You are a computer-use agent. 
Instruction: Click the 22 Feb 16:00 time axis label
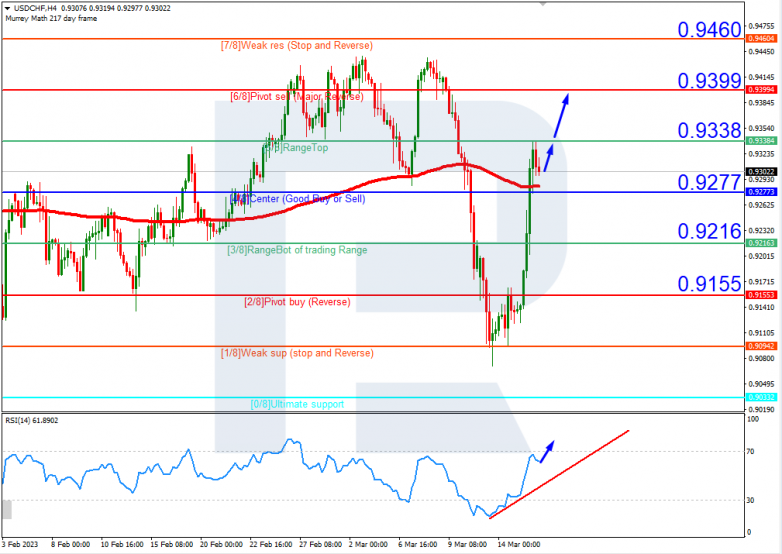pos(271,544)
